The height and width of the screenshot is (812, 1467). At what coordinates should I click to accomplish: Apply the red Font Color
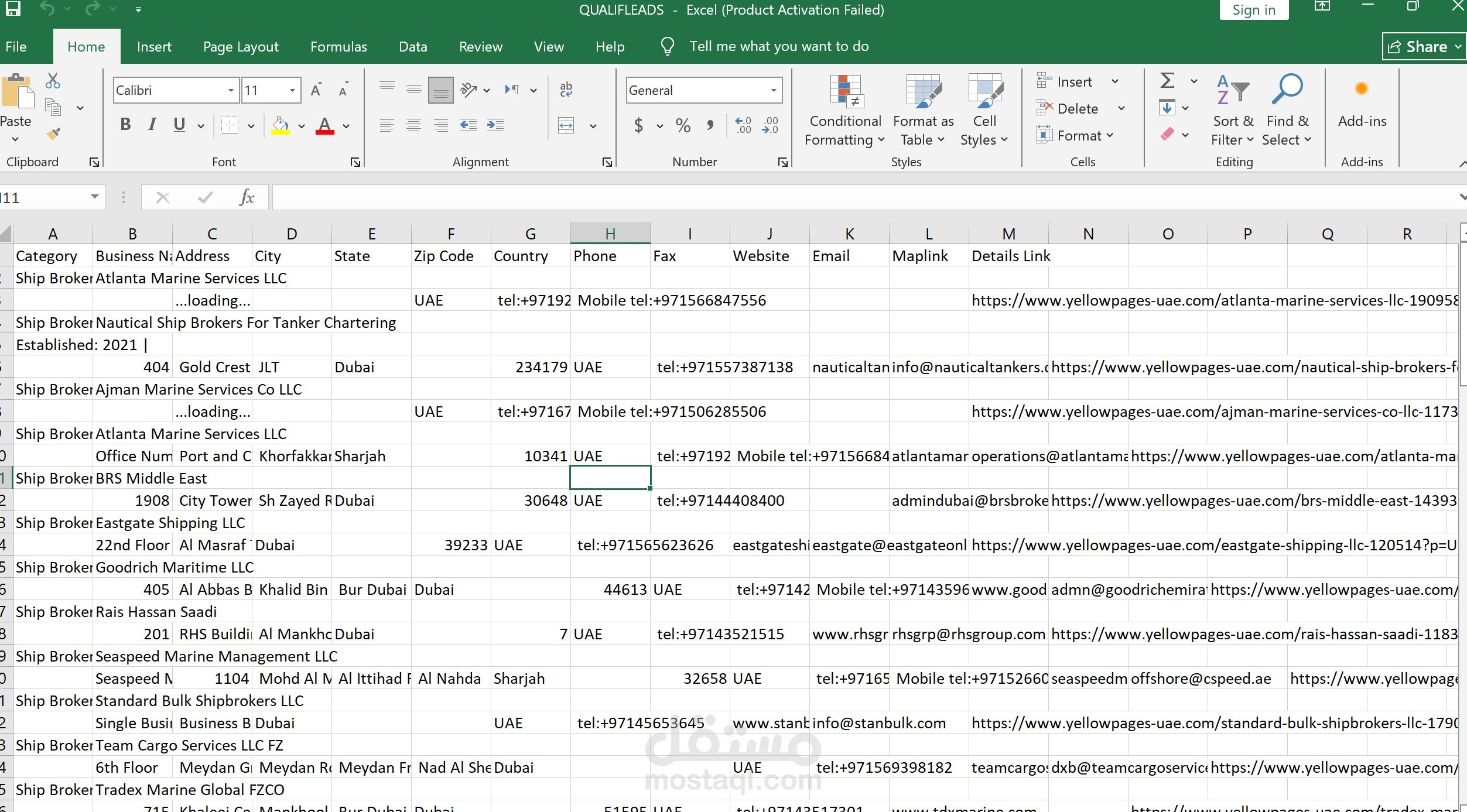pos(325,125)
